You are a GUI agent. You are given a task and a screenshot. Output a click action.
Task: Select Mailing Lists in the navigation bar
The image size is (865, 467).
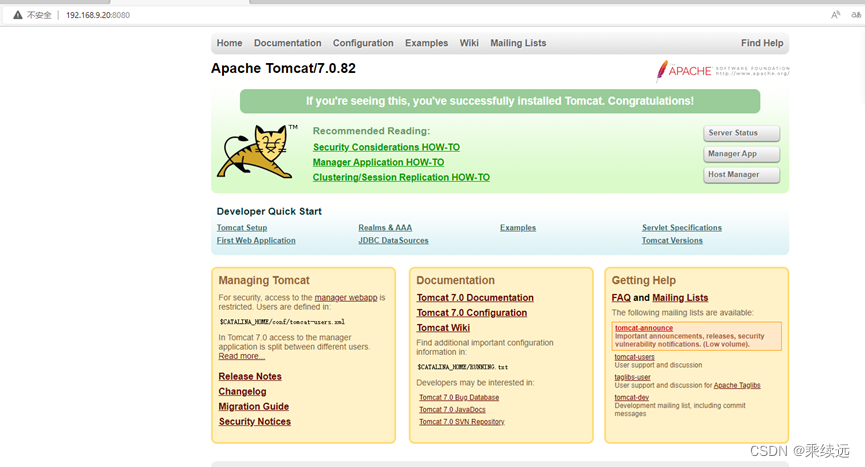(x=518, y=43)
